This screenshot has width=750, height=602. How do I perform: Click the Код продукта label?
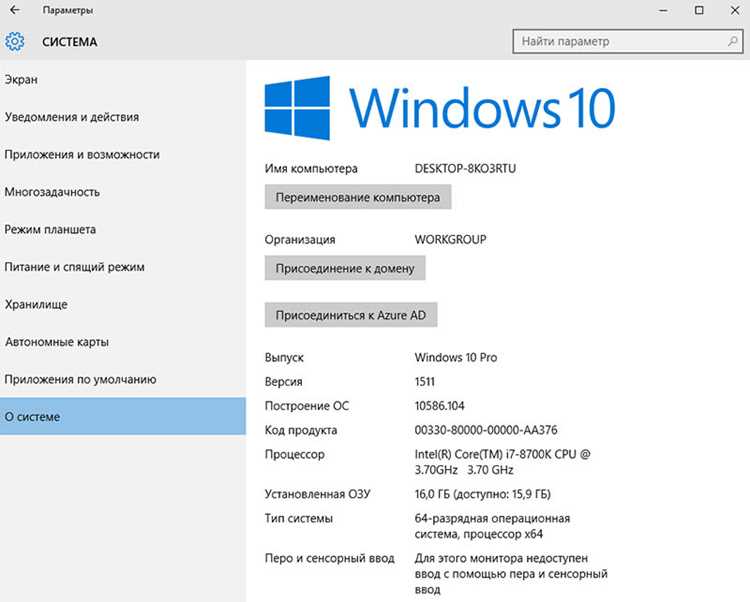click(301, 430)
